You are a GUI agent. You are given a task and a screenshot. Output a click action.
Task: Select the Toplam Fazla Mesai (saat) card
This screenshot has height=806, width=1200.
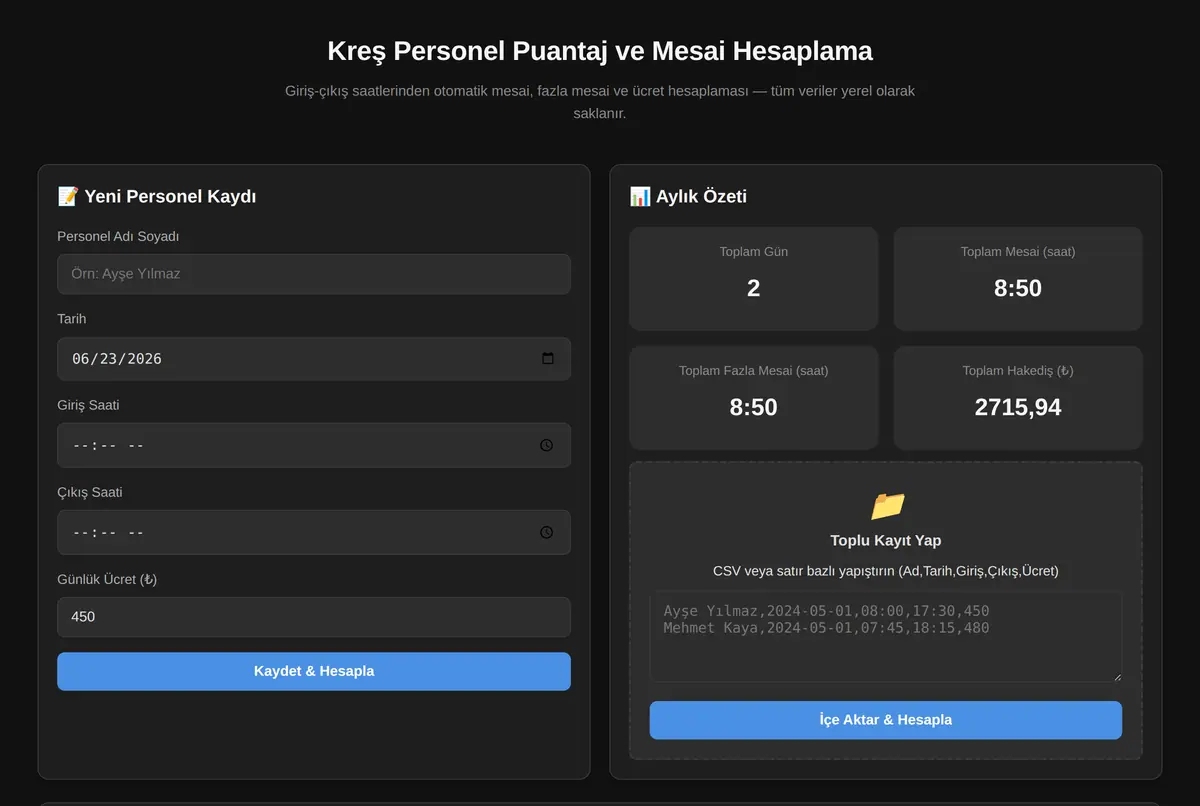tap(754, 397)
